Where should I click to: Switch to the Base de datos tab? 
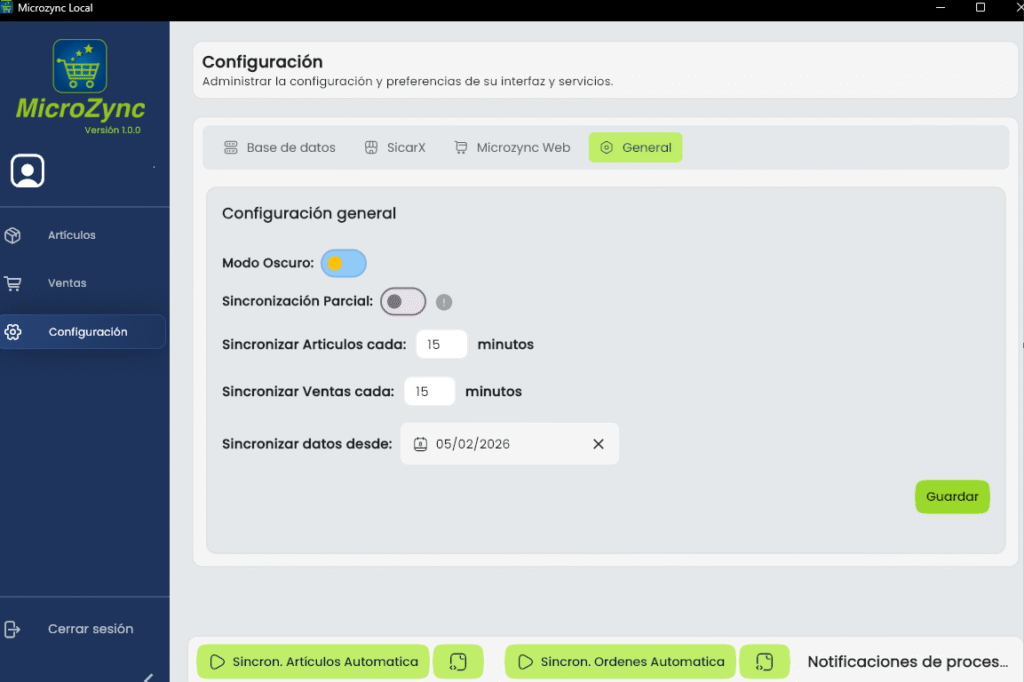tap(279, 148)
